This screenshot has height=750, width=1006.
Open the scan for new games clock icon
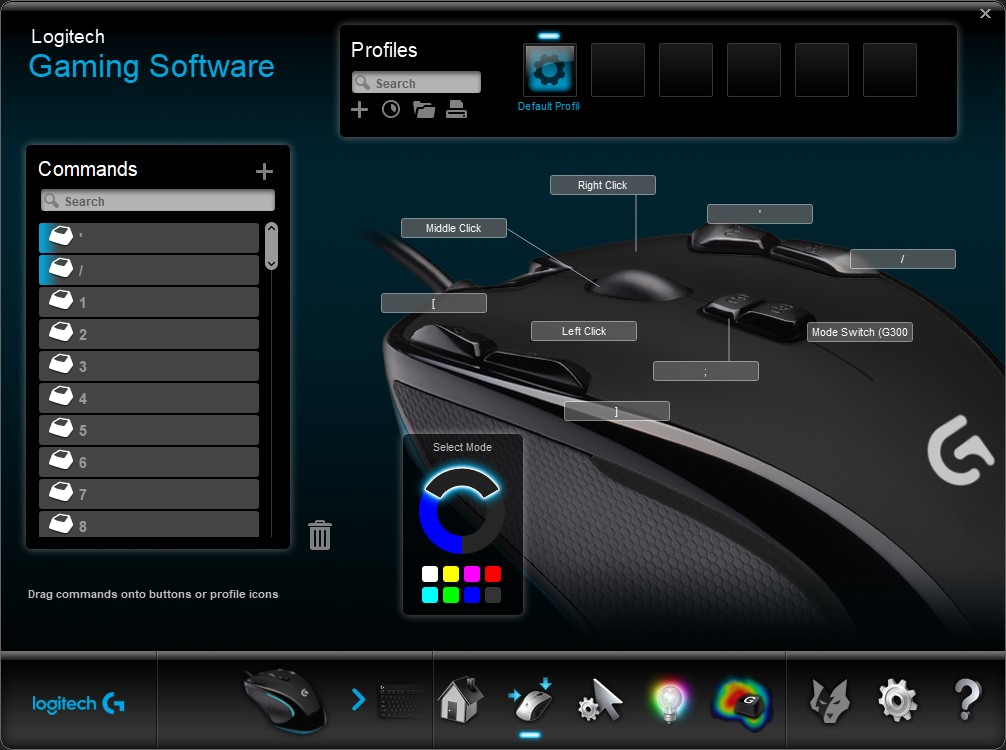pos(391,110)
